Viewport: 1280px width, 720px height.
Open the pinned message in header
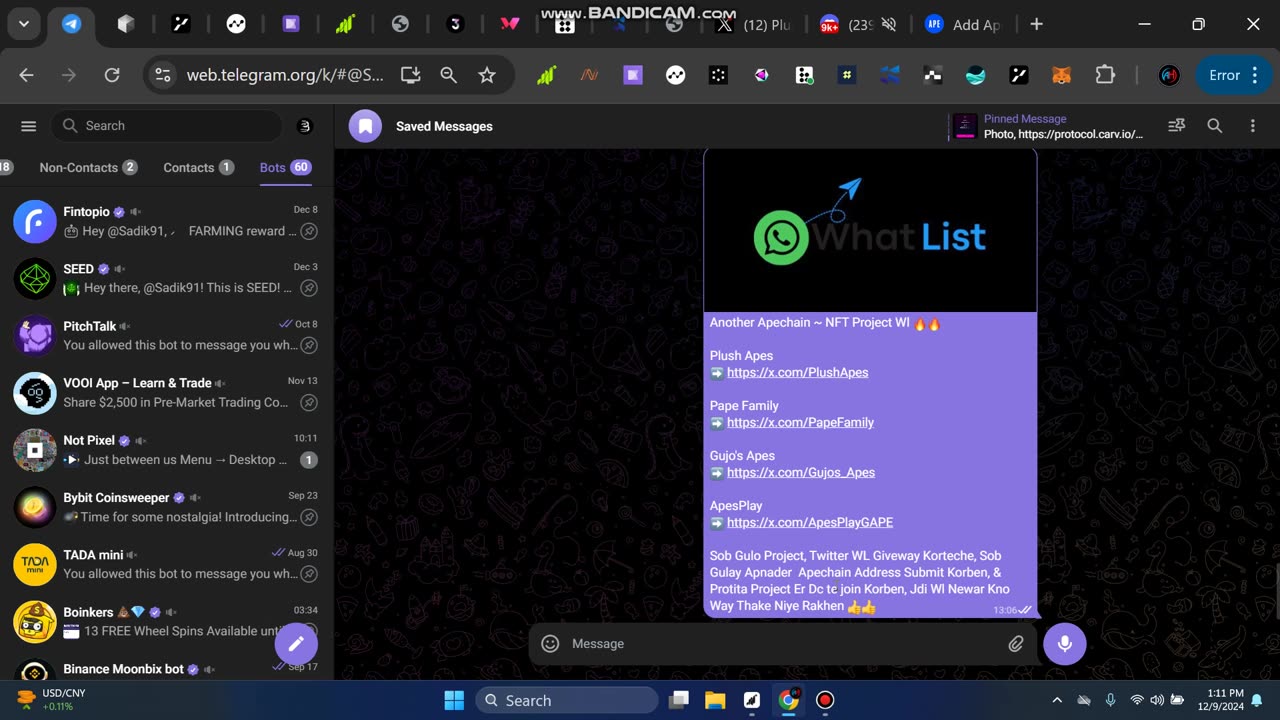[1048, 126]
